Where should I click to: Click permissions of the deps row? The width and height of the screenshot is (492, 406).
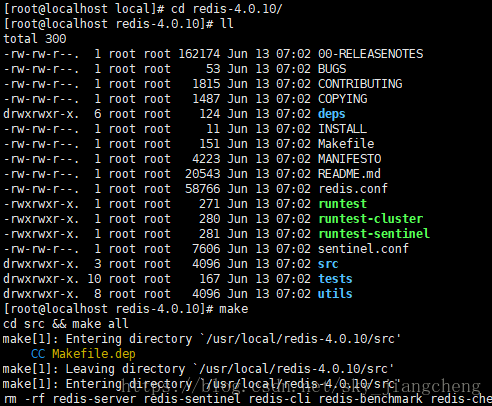tap(41, 114)
